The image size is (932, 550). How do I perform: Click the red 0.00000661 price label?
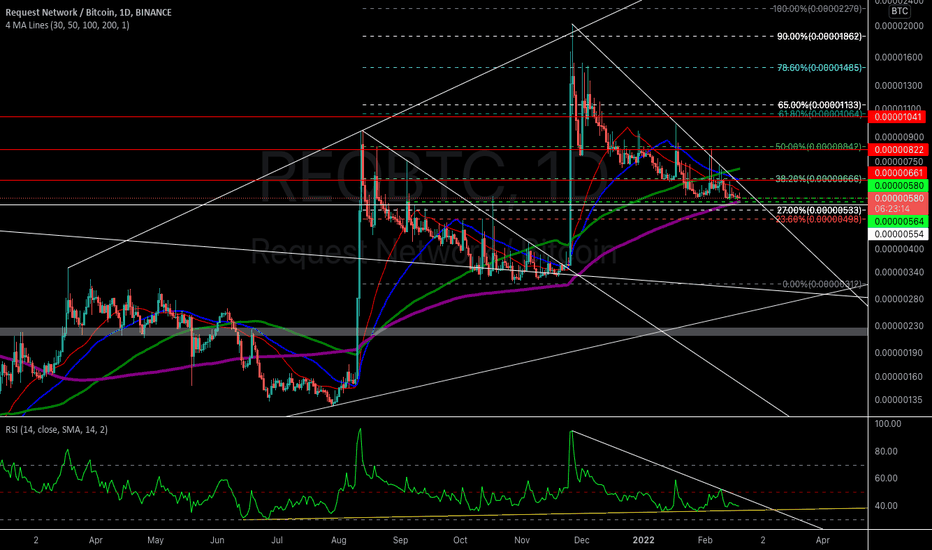899,173
